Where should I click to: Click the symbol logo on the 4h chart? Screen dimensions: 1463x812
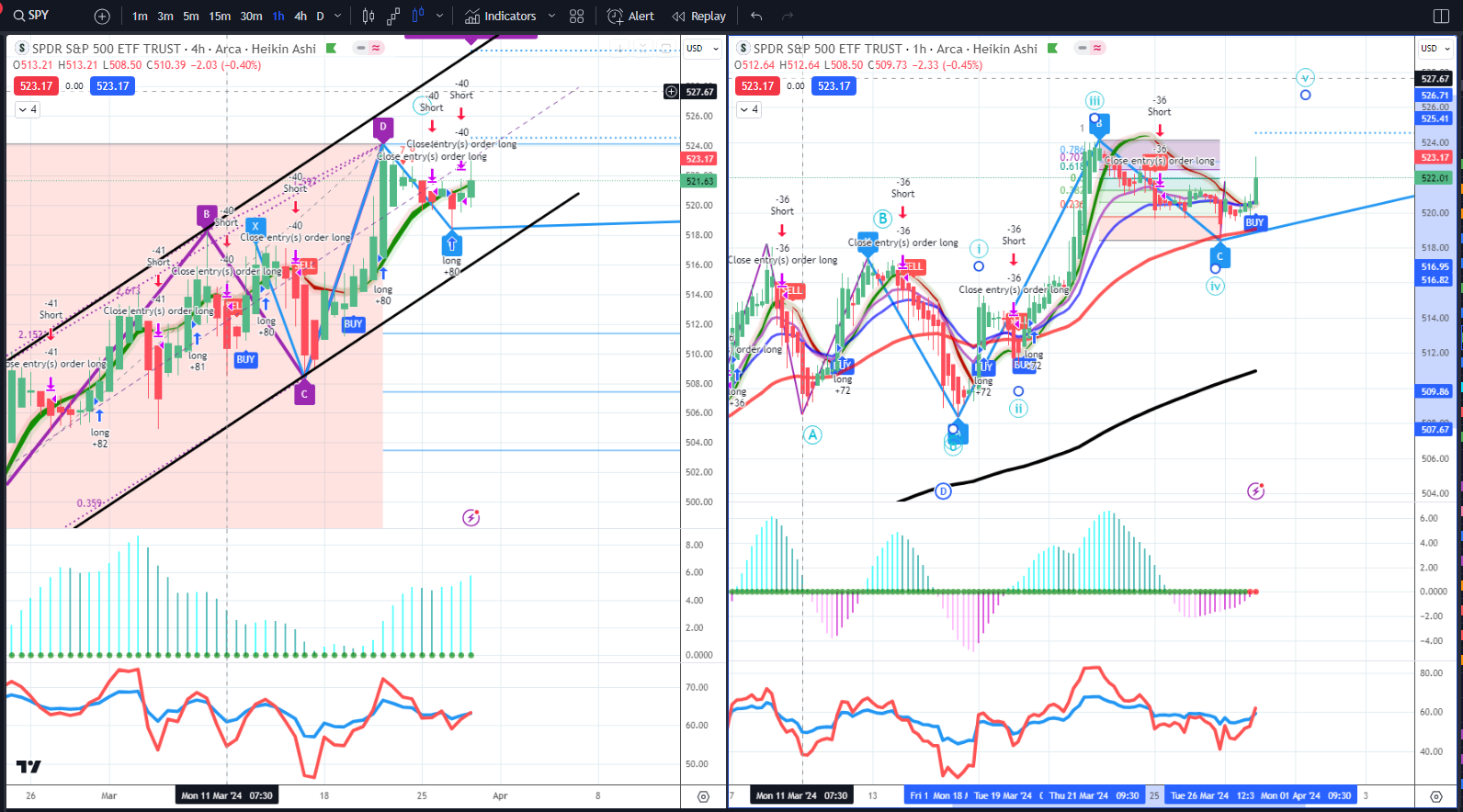coord(22,49)
